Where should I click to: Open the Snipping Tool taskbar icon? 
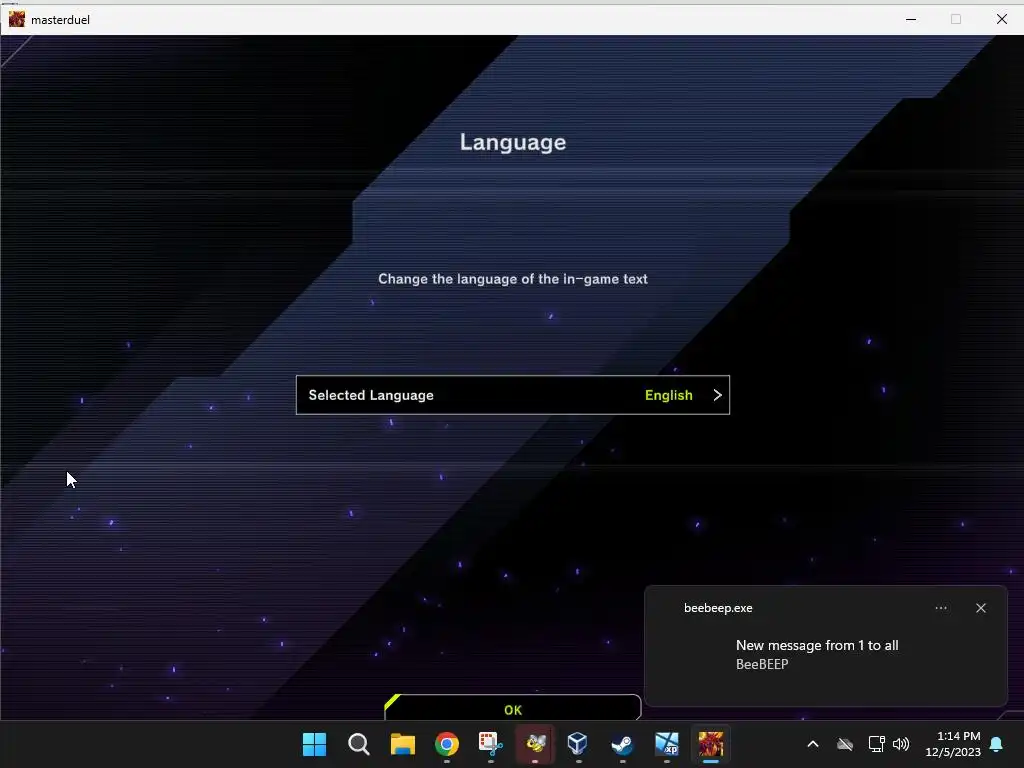tap(490, 744)
